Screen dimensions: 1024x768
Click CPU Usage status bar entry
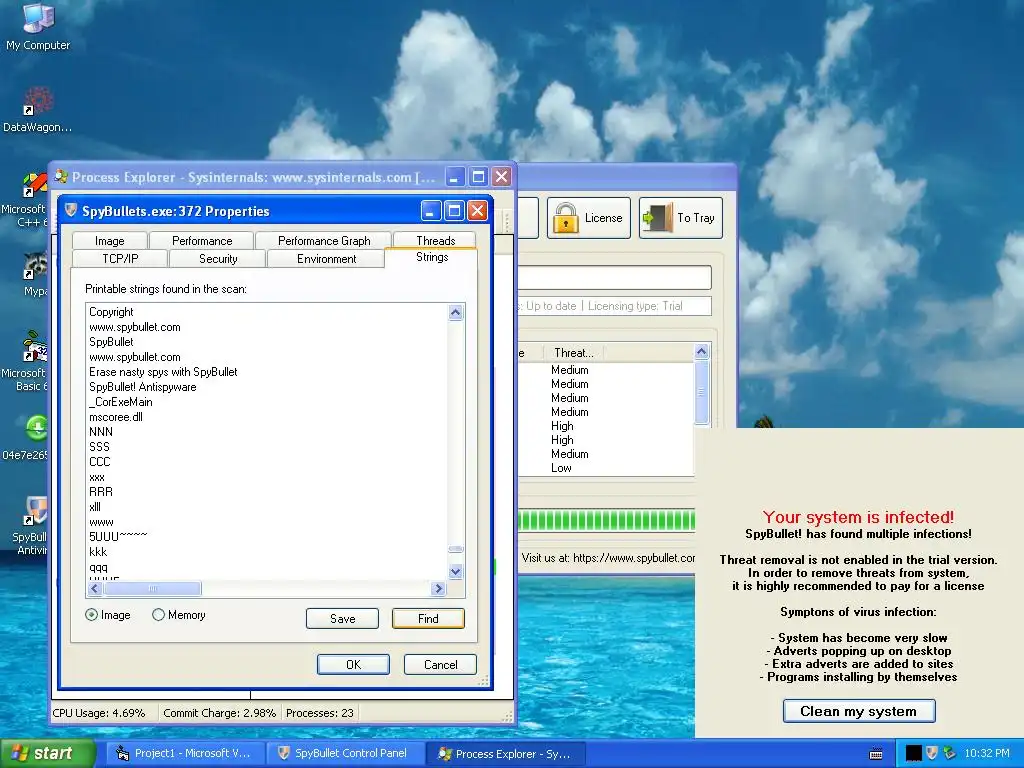click(x=99, y=713)
